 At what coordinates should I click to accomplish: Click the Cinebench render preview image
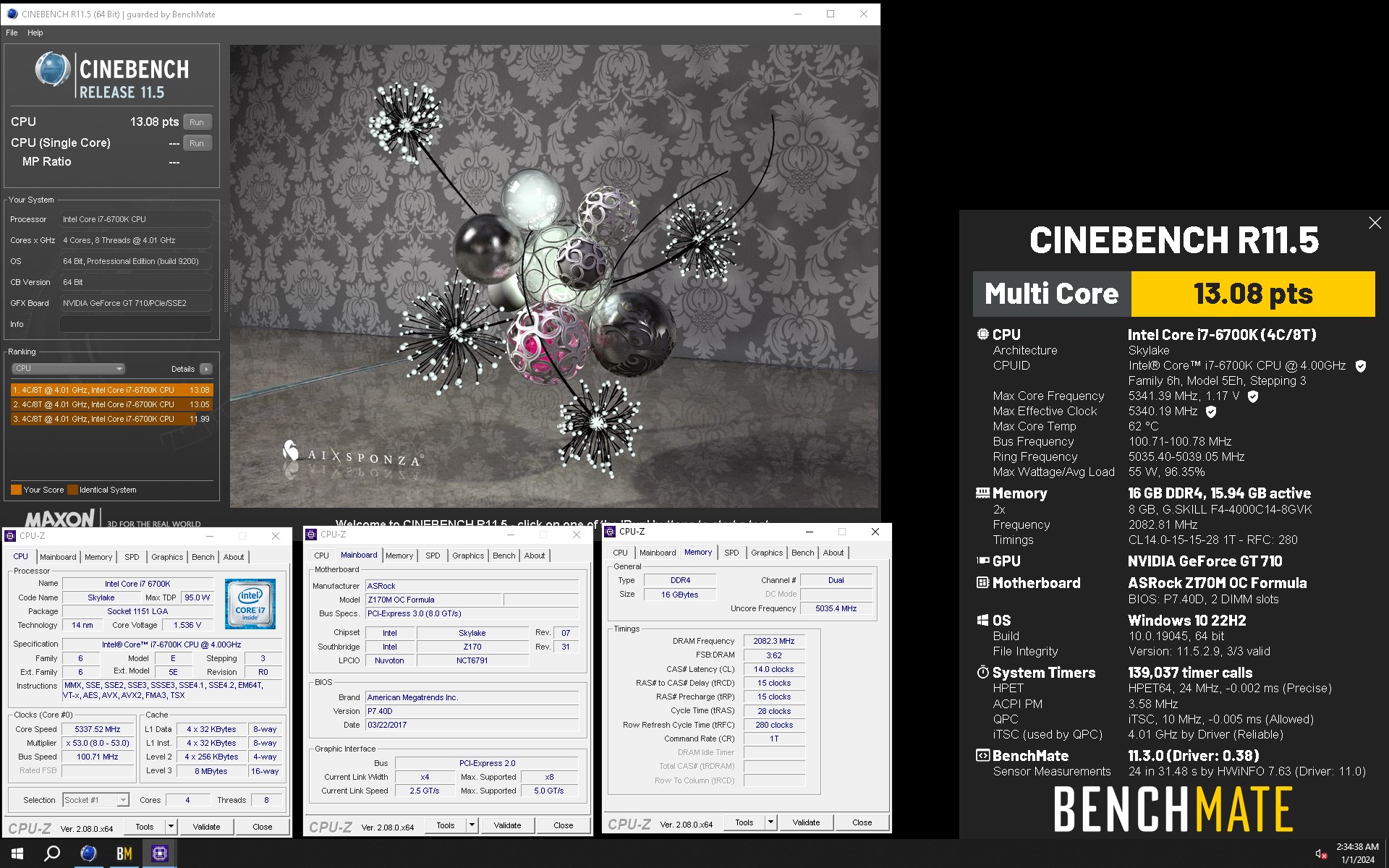[x=555, y=276]
